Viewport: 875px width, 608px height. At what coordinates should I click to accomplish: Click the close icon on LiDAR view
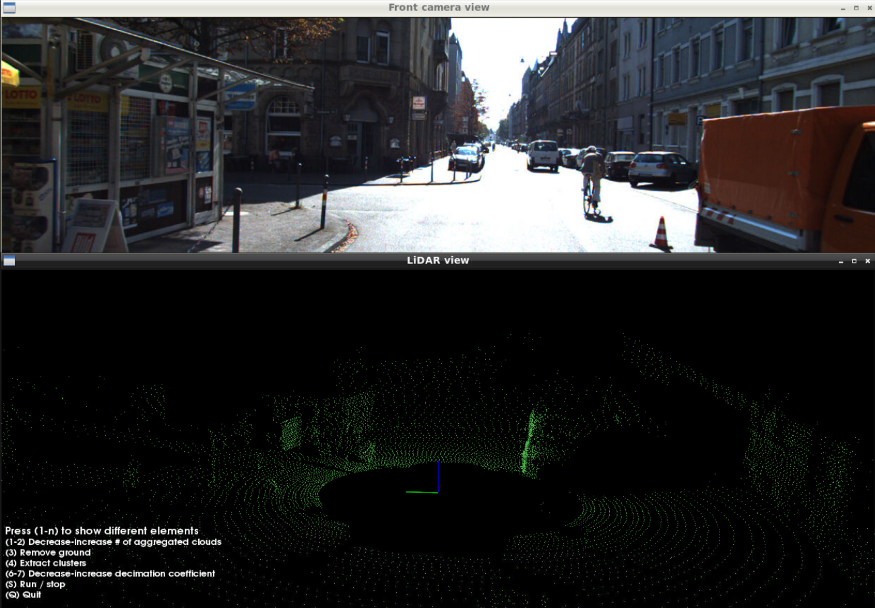pyautogui.click(x=867, y=261)
